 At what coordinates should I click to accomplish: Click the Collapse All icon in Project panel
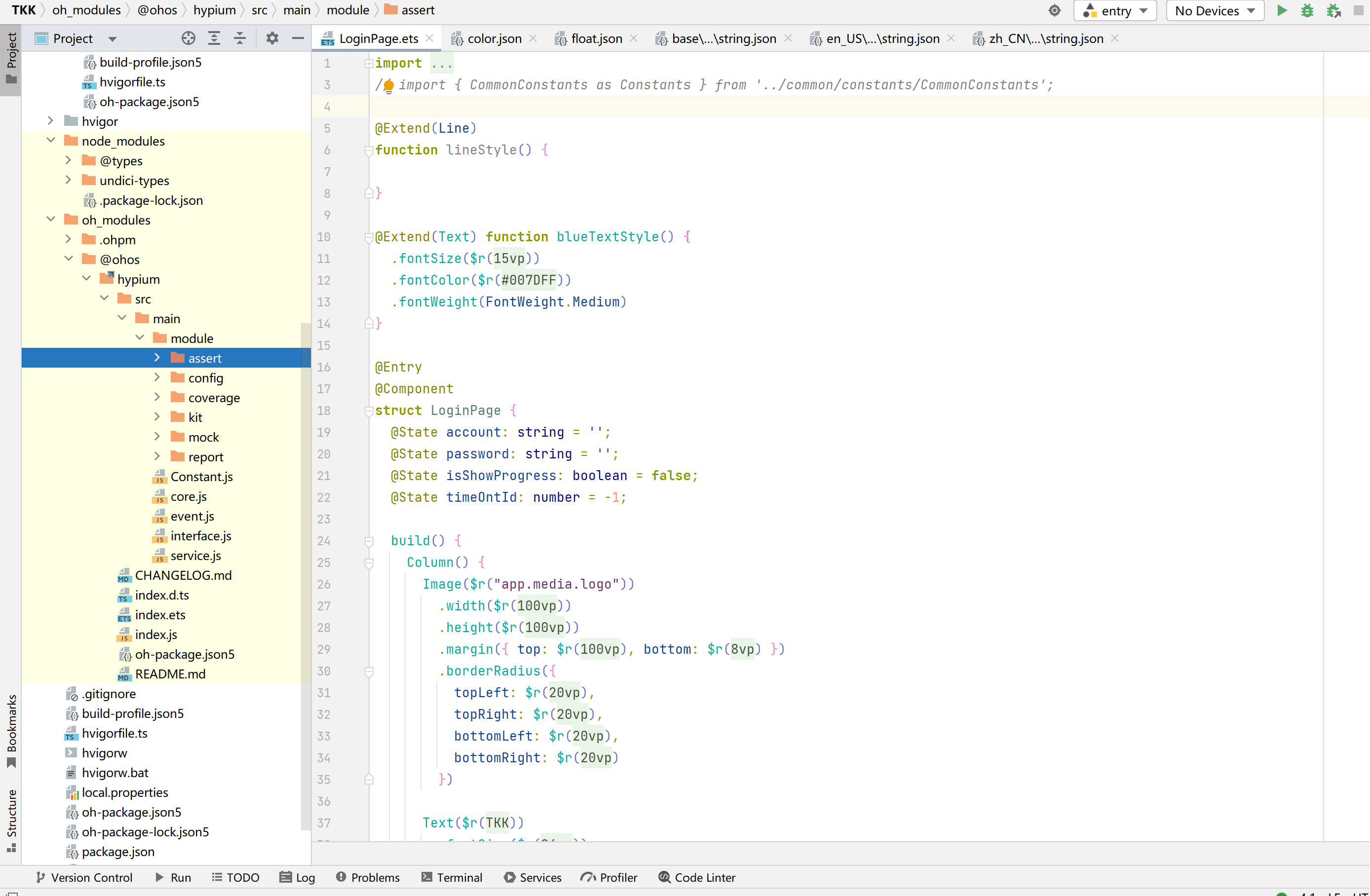[x=240, y=38]
